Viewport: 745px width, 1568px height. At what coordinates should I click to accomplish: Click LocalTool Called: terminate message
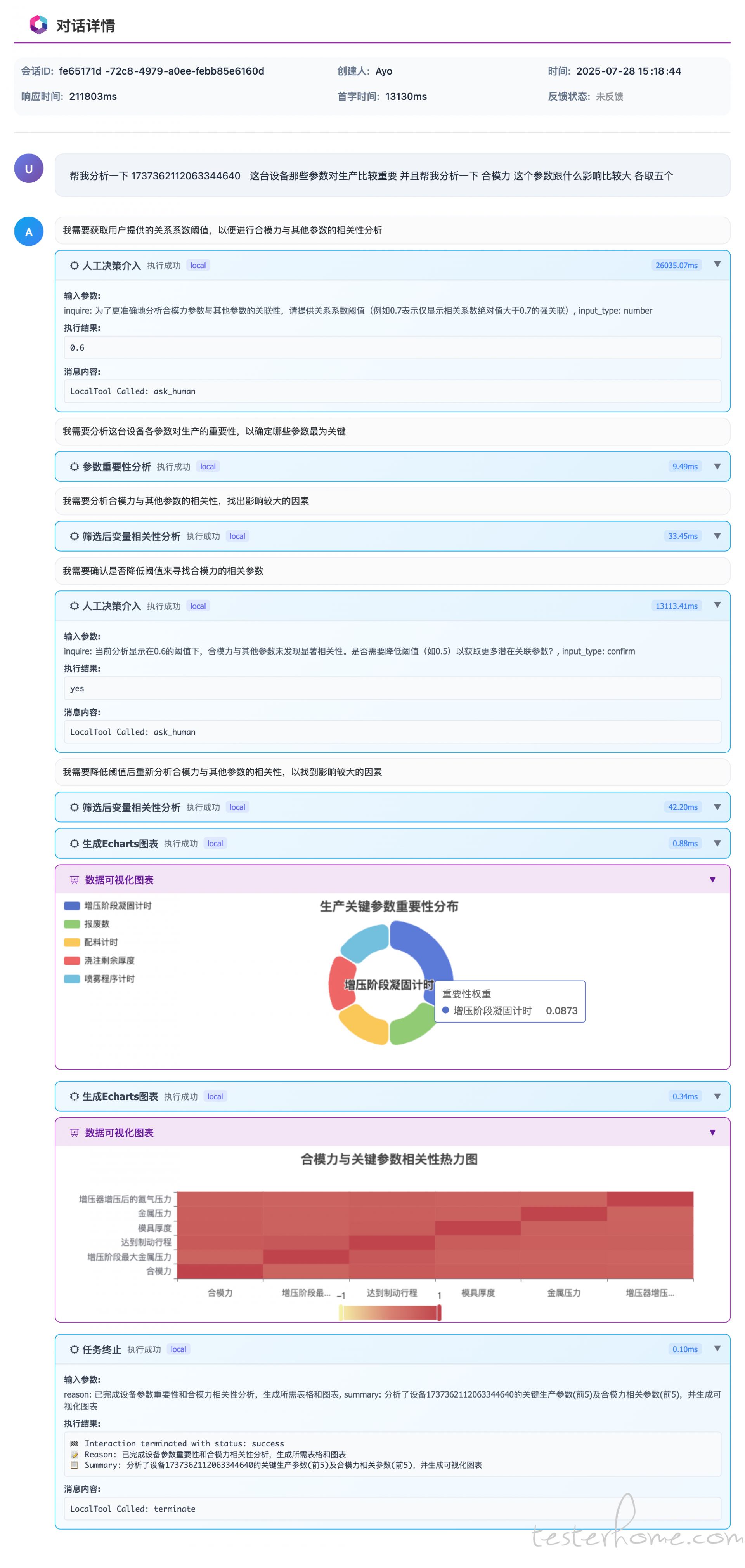pyautogui.click(x=392, y=1509)
